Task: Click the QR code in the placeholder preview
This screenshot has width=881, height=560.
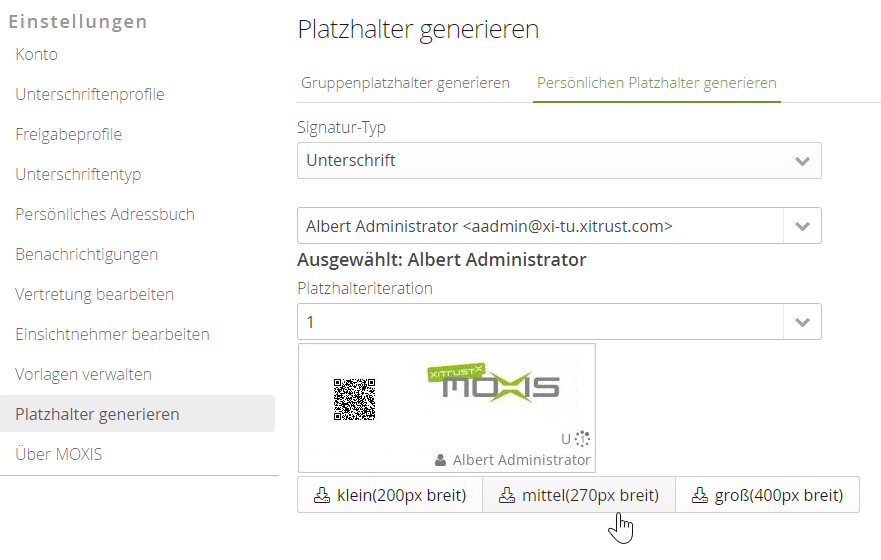Action: 354,399
